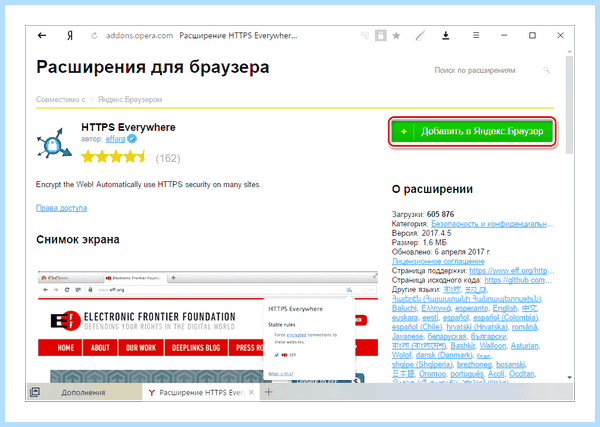The height and width of the screenshot is (427, 600).
Task: Open the Права доступа link
Action: click(x=61, y=208)
